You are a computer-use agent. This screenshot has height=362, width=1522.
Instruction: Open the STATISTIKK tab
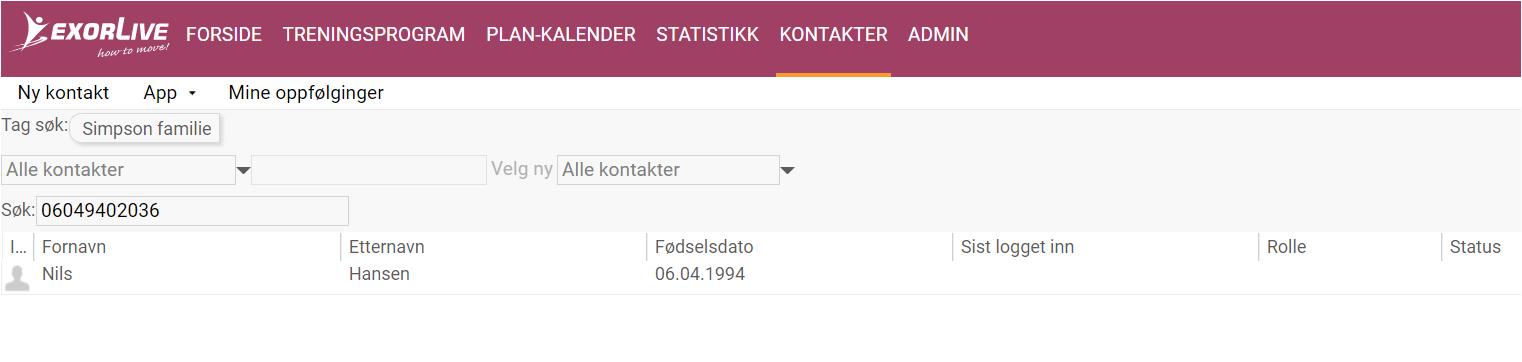click(708, 35)
